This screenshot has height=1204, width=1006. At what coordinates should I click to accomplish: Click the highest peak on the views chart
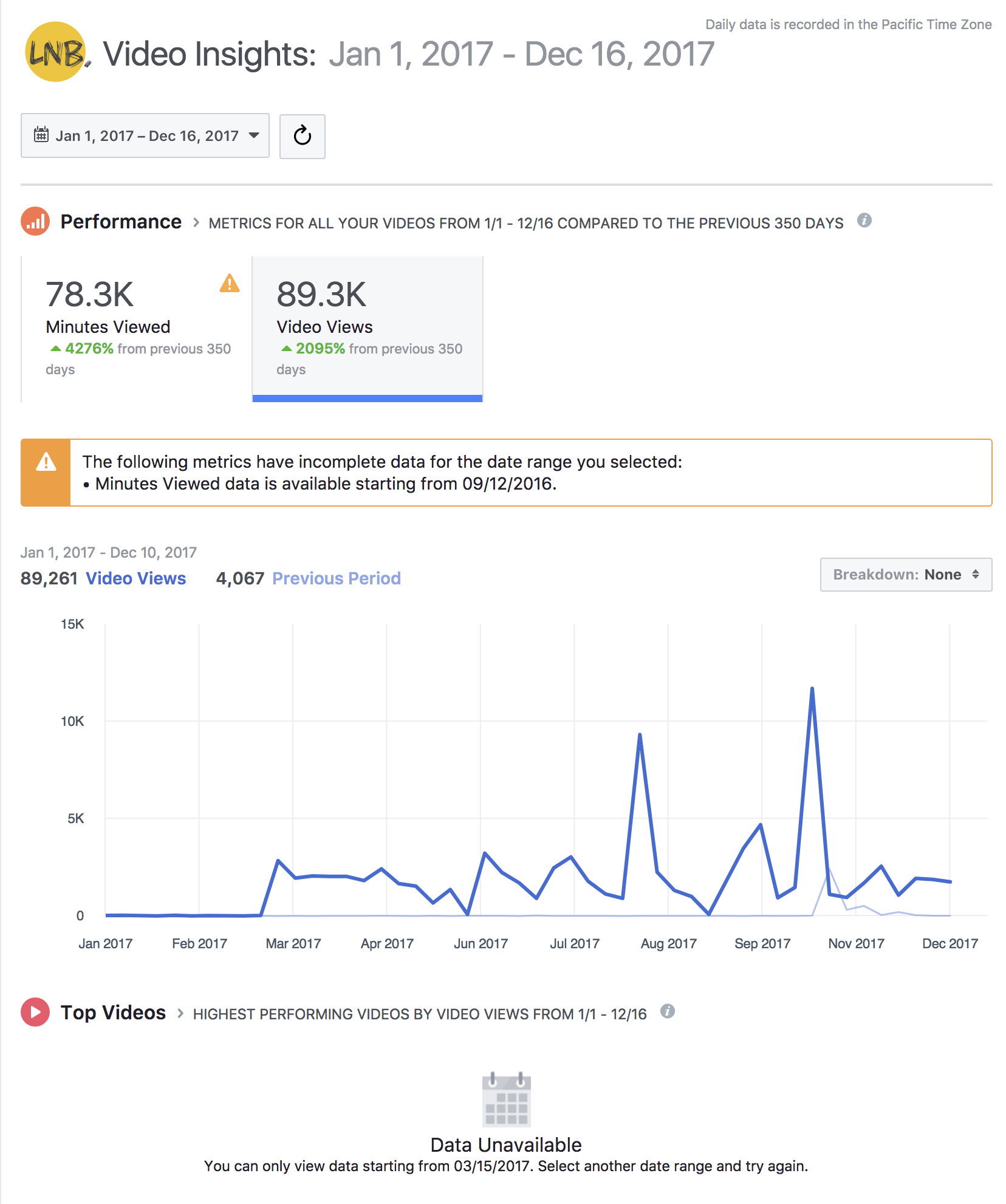(x=812, y=689)
